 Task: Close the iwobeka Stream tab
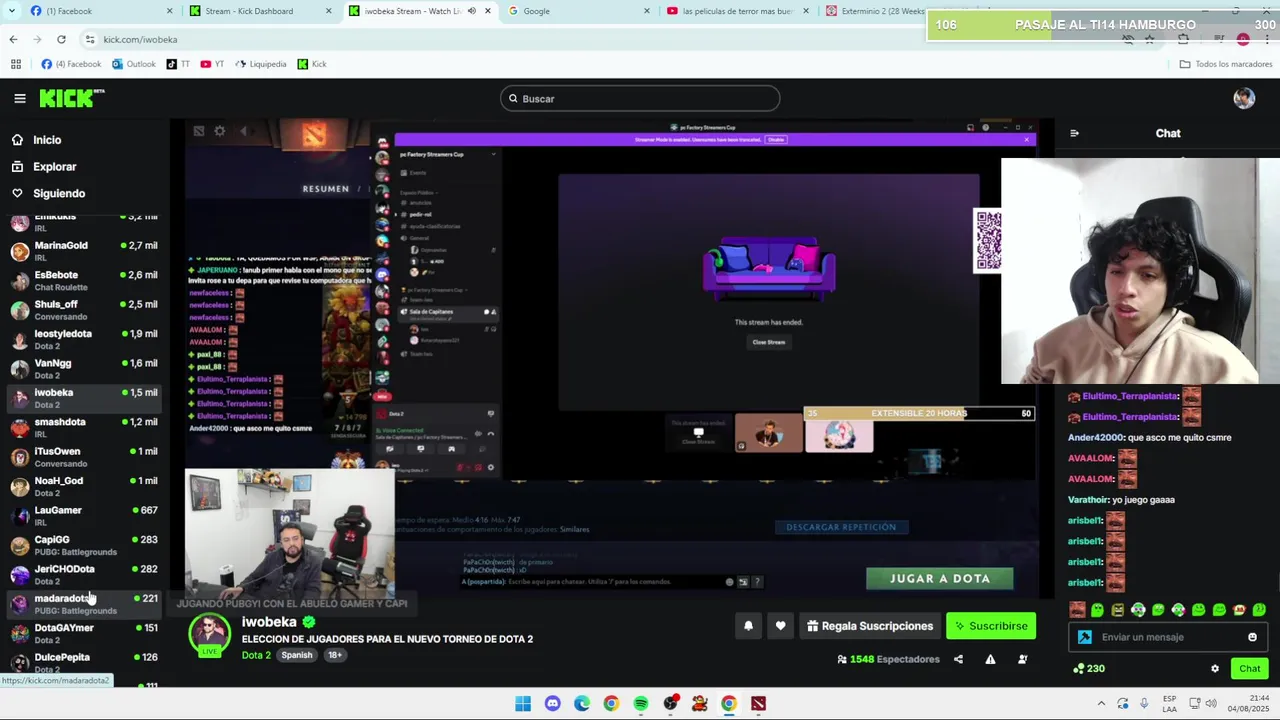pyautogui.click(x=488, y=11)
